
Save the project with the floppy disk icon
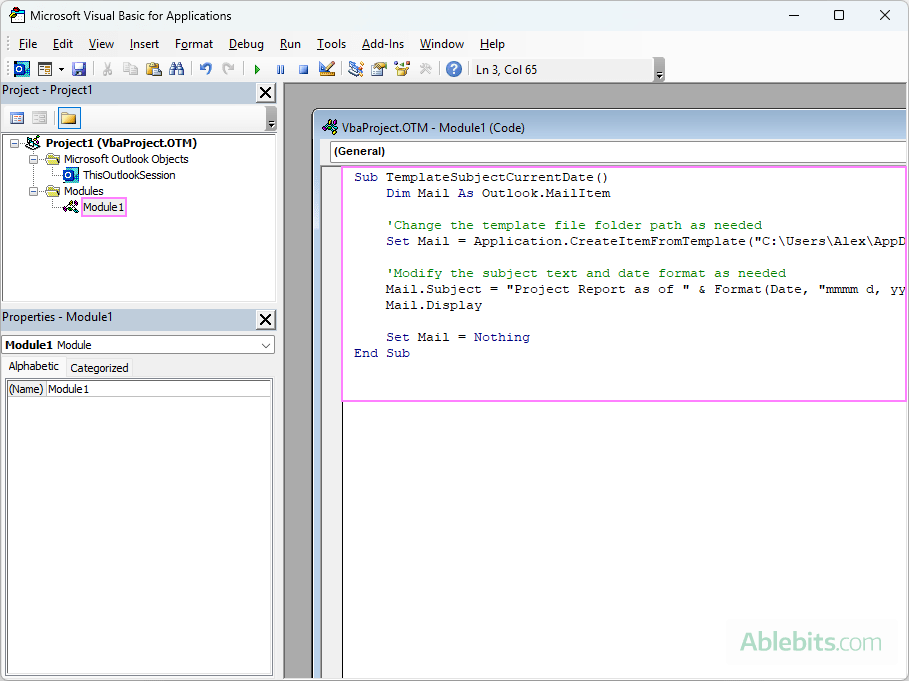[x=79, y=70]
